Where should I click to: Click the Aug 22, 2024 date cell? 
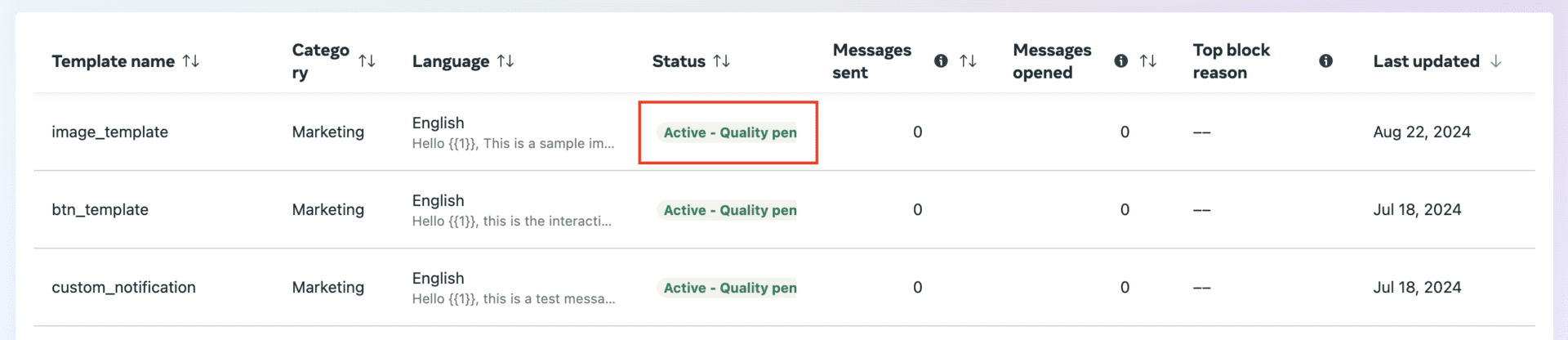pyautogui.click(x=1421, y=132)
